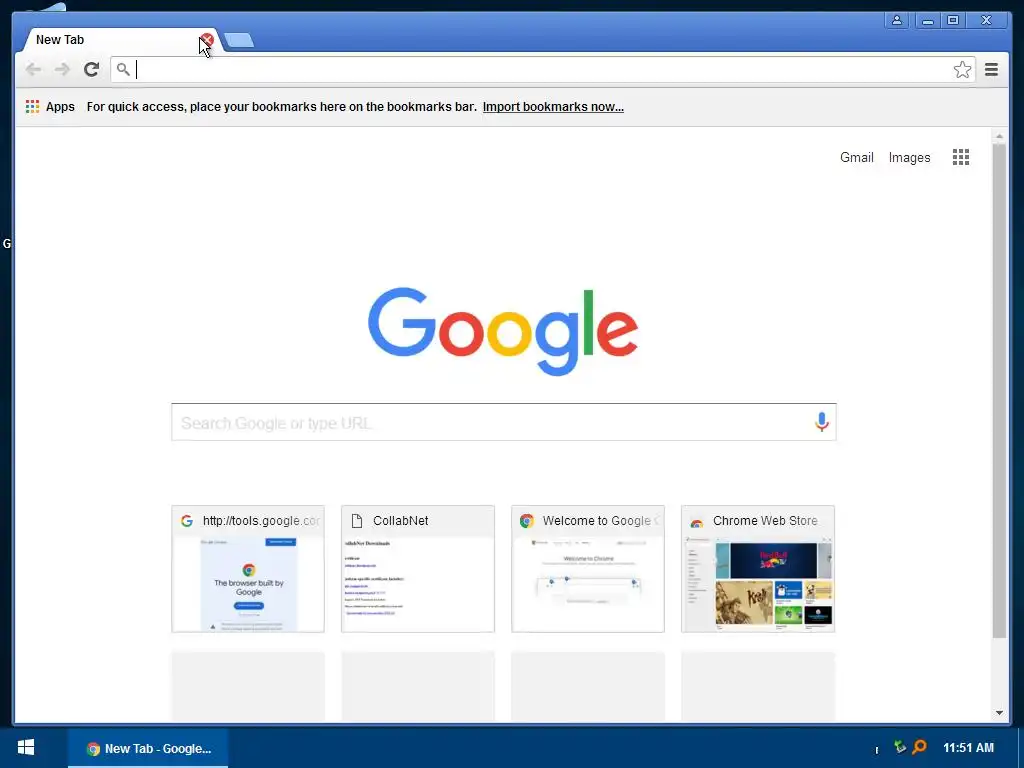Click the browser back arrow
The height and width of the screenshot is (768, 1024).
(x=33, y=69)
